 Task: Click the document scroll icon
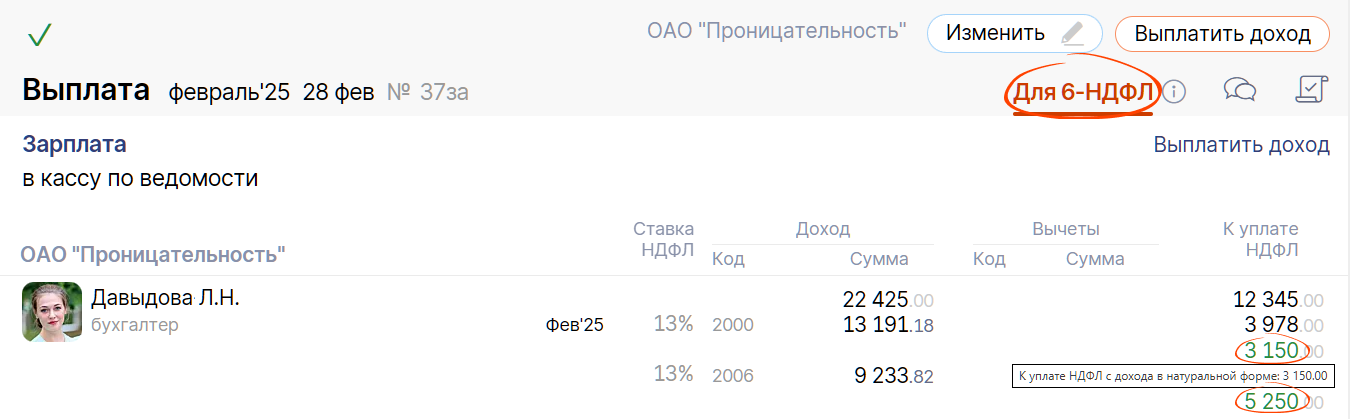pyautogui.click(x=1310, y=90)
